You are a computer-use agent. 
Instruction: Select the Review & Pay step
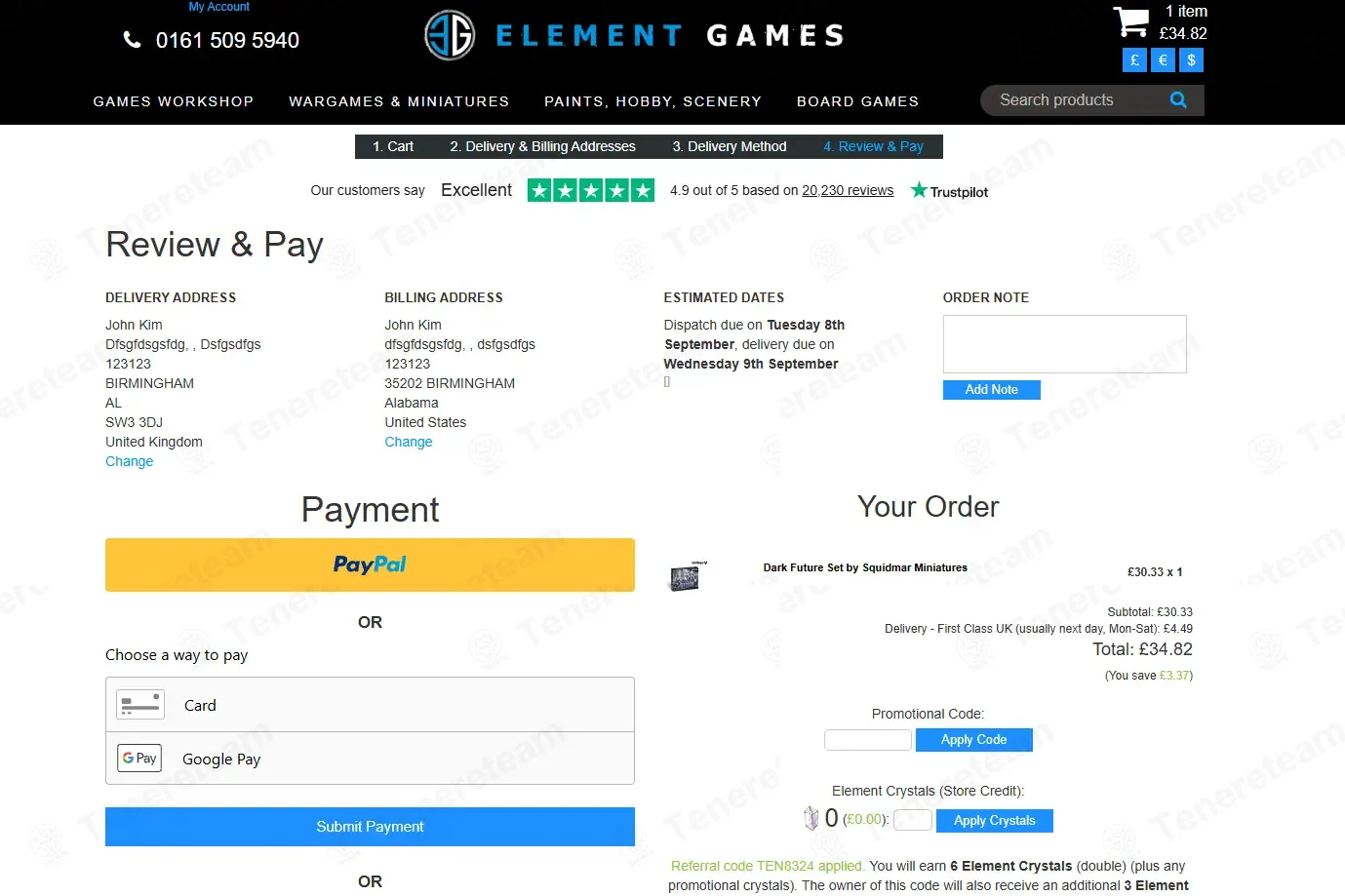click(874, 146)
